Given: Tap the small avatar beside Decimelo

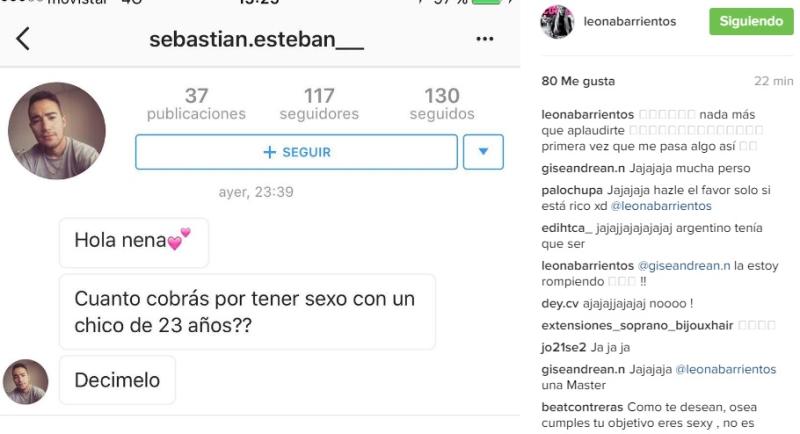Looking at the screenshot, I should click(x=26, y=382).
